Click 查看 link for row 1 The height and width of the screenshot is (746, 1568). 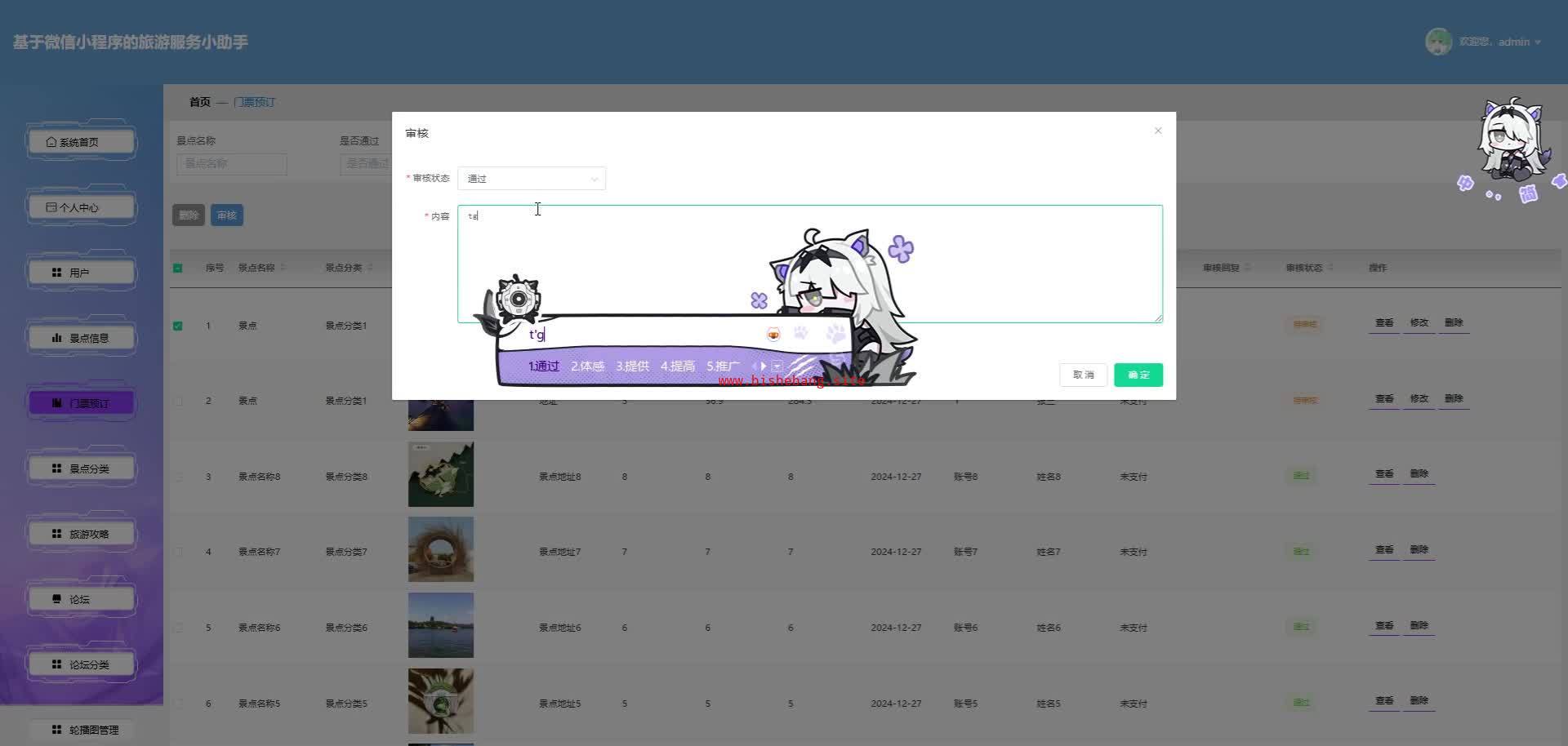click(x=1384, y=323)
